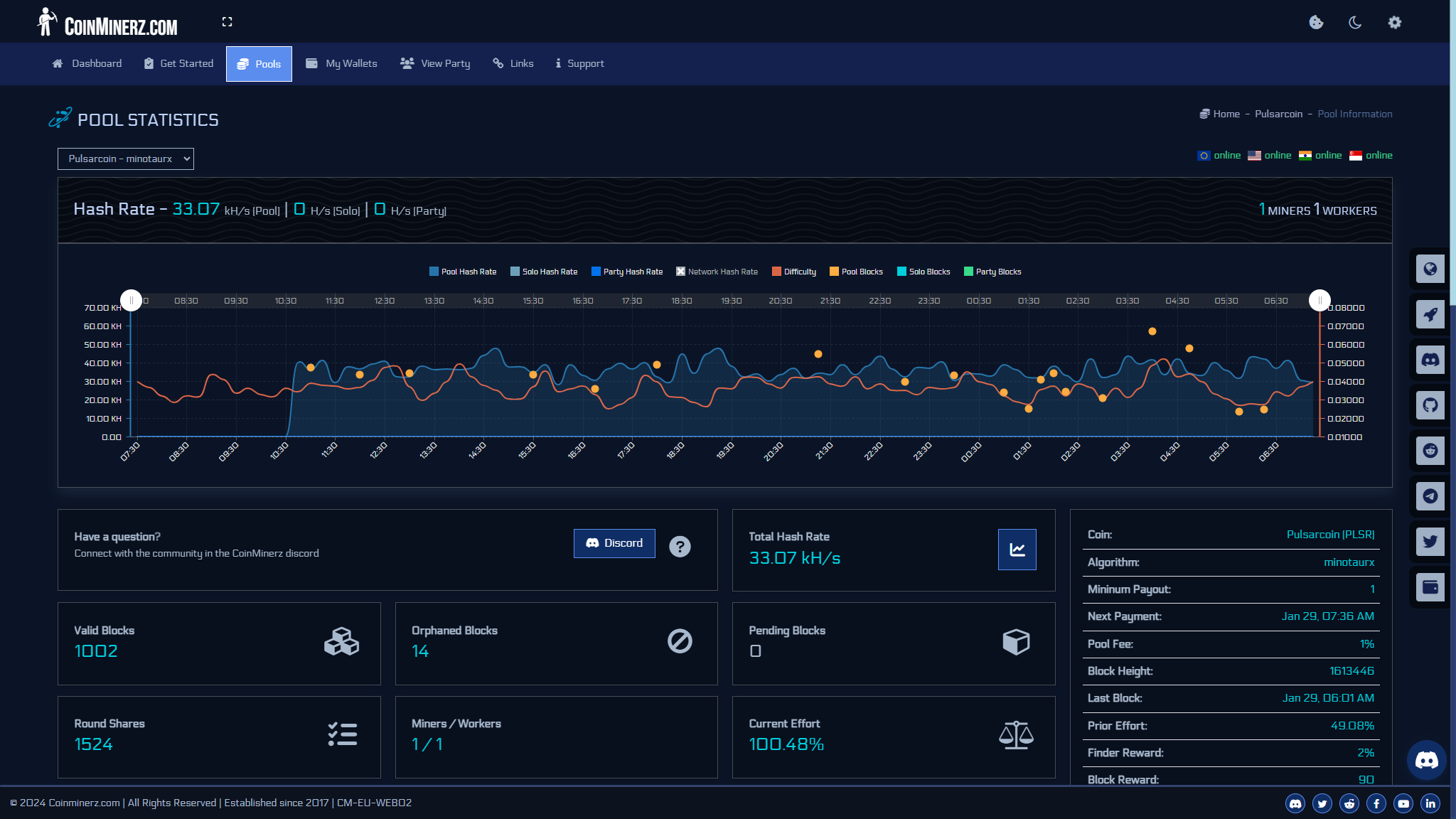Open the settings gear icon
Viewport: 1456px width, 819px height.
1394,22
